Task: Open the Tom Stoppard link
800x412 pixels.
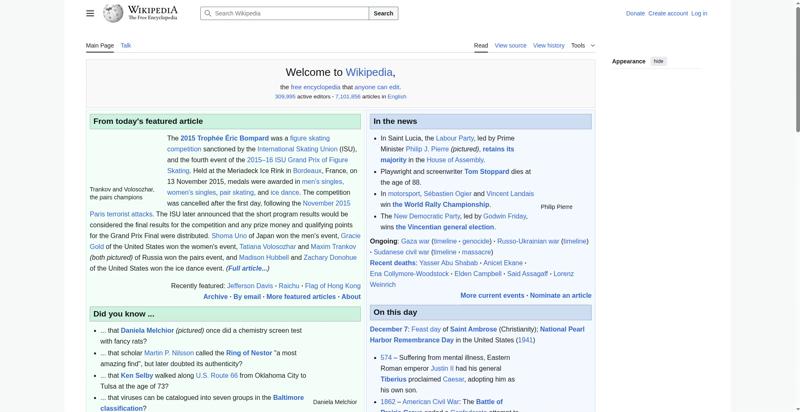Action: click(x=487, y=171)
